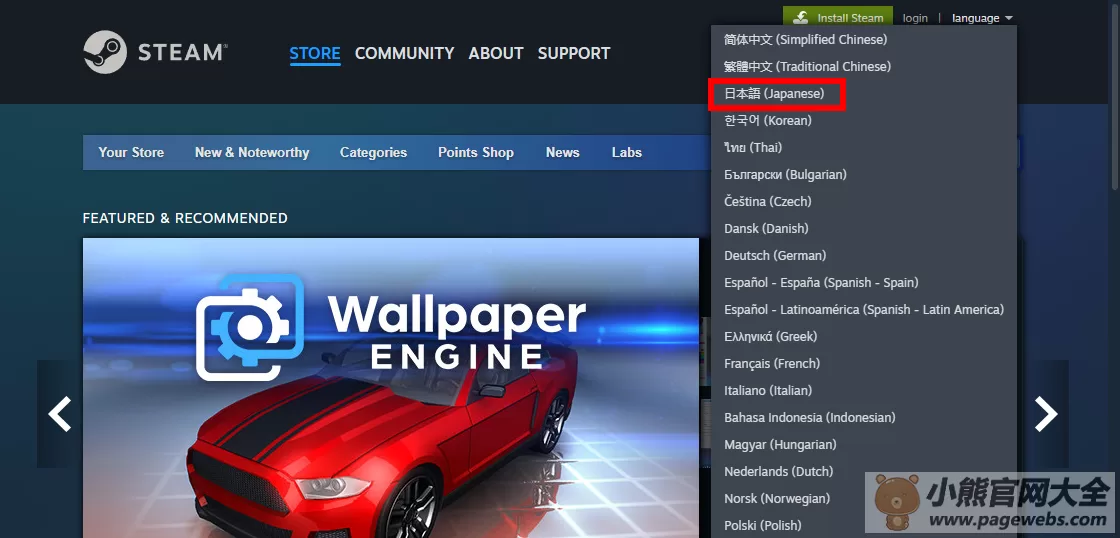This screenshot has height=538, width=1120.
Task: Open the New & Noteworthy tab
Action: coord(251,152)
